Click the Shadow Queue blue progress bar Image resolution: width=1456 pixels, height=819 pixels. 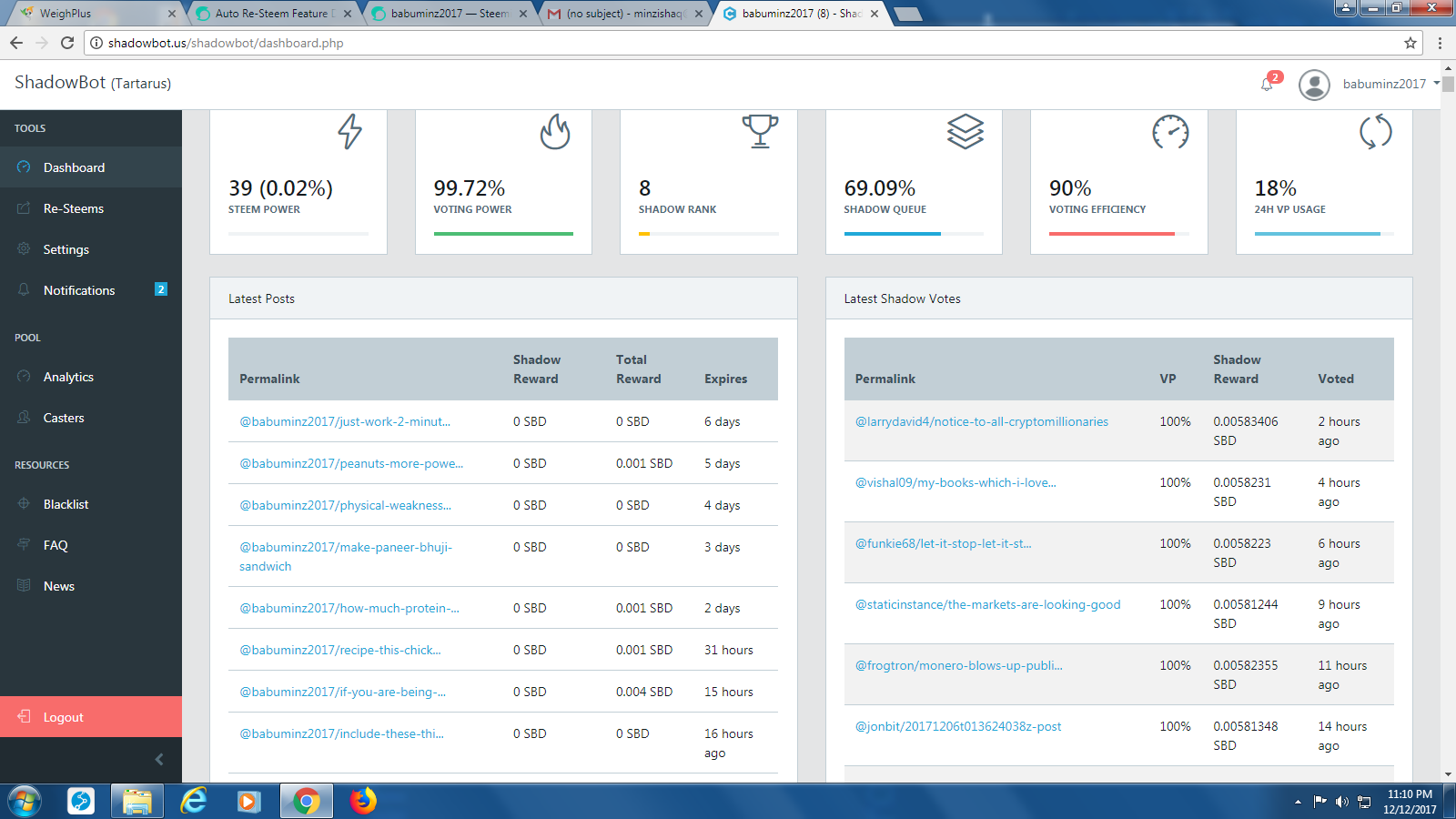[x=892, y=234]
